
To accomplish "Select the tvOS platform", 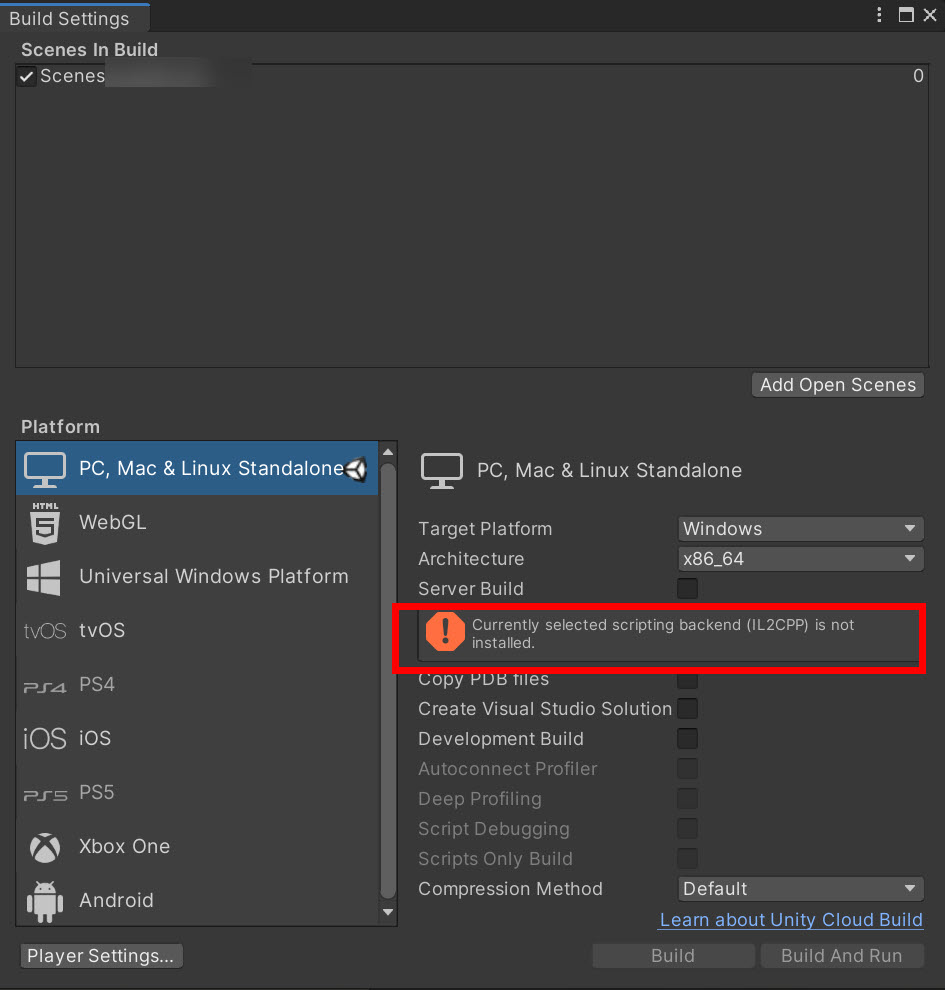I will coord(197,631).
